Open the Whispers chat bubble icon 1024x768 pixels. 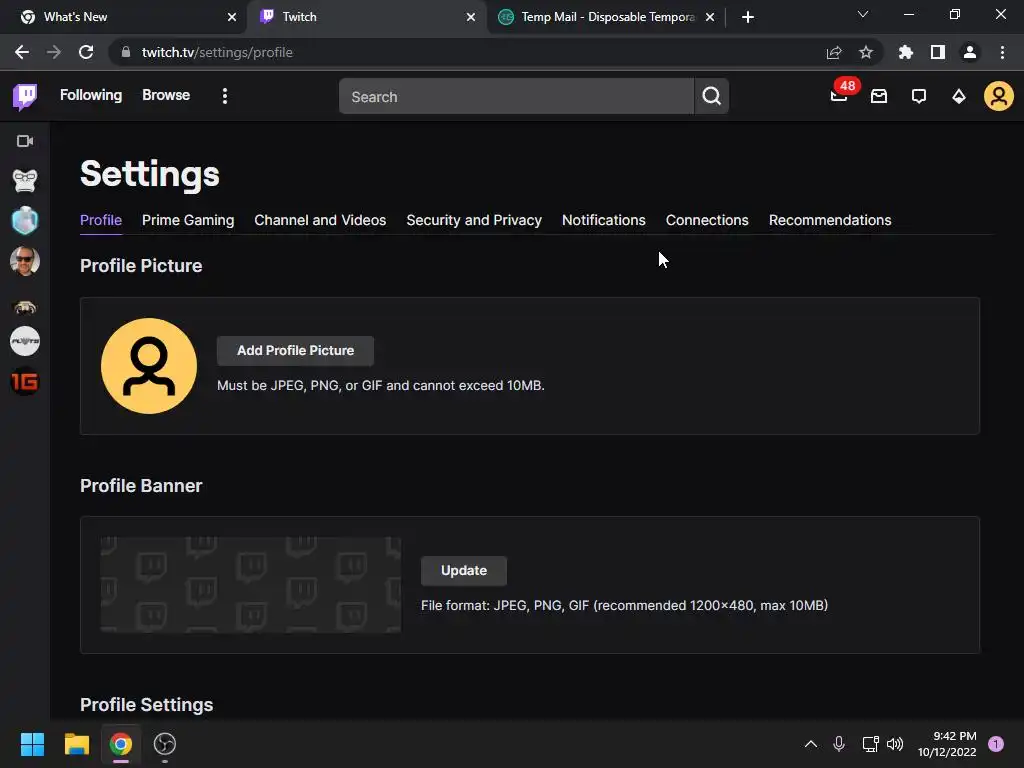[919, 97]
